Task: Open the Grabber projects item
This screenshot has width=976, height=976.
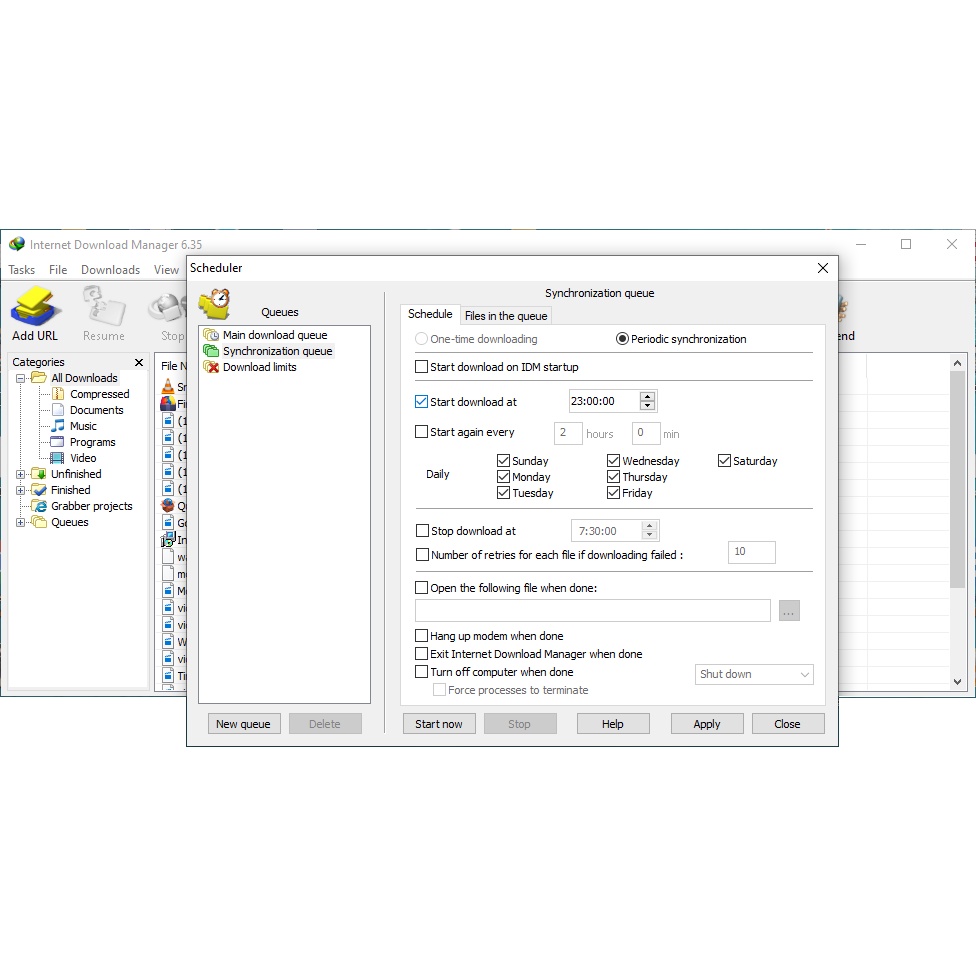Action: click(x=91, y=506)
